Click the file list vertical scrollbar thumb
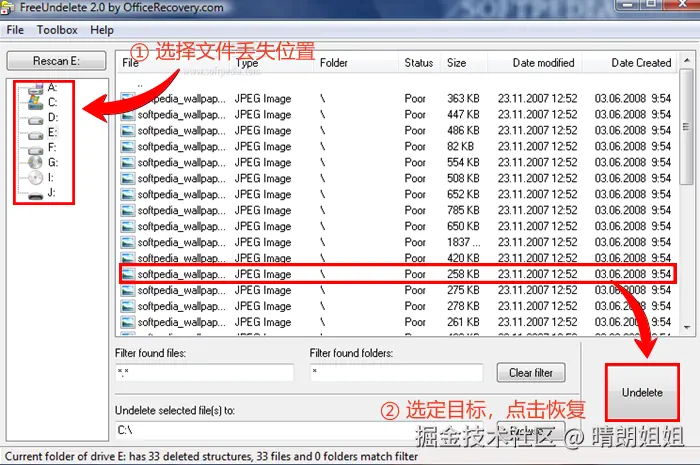This screenshot has height=465, width=700. 686,126
